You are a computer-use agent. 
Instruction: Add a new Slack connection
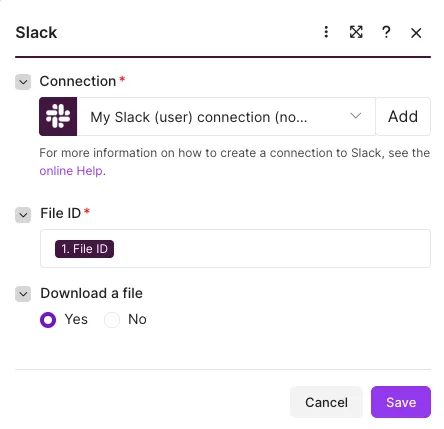click(x=403, y=116)
